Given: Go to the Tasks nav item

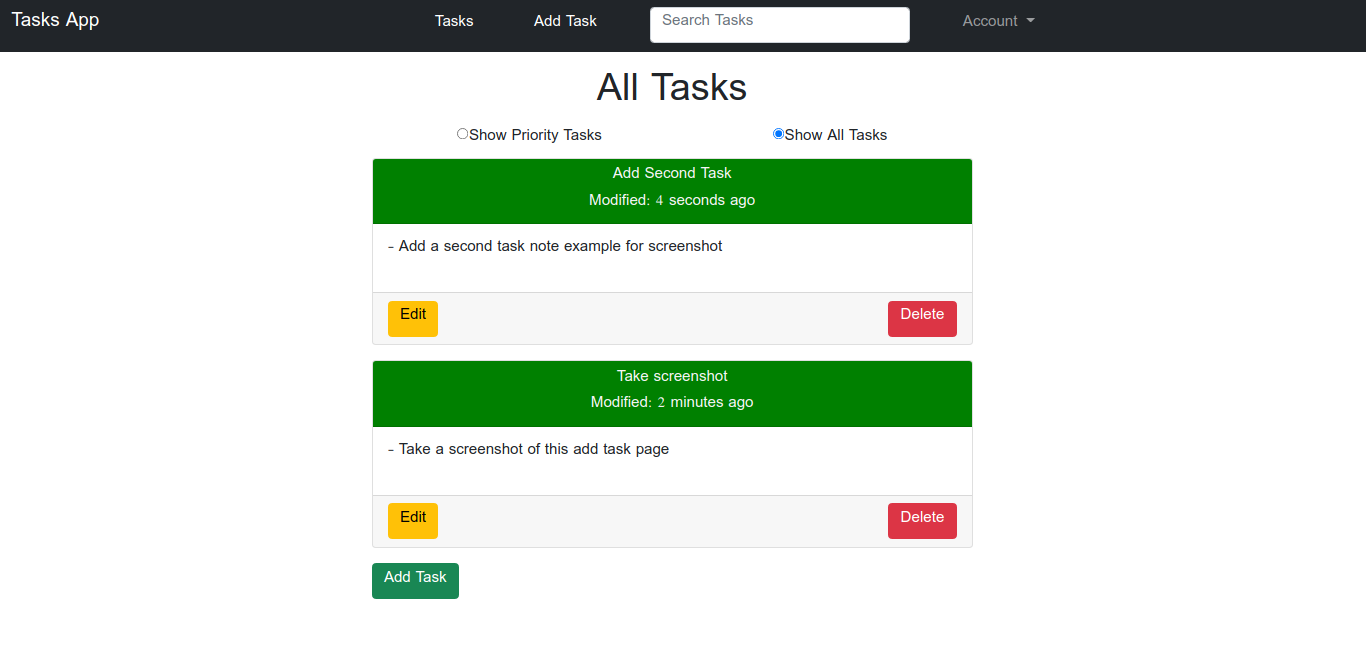Looking at the screenshot, I should (454, 21).
